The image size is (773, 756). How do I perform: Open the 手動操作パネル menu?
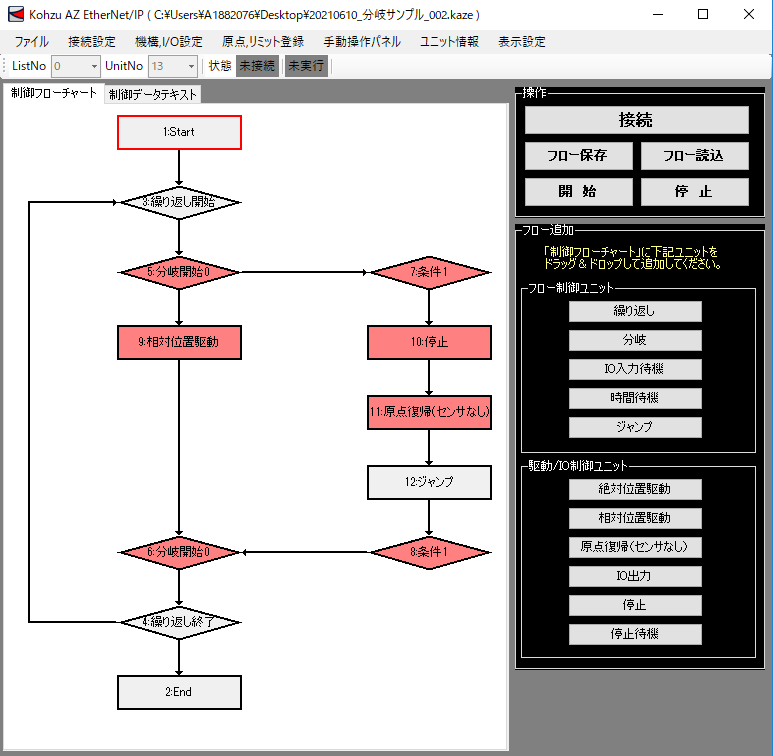(362, 42)
